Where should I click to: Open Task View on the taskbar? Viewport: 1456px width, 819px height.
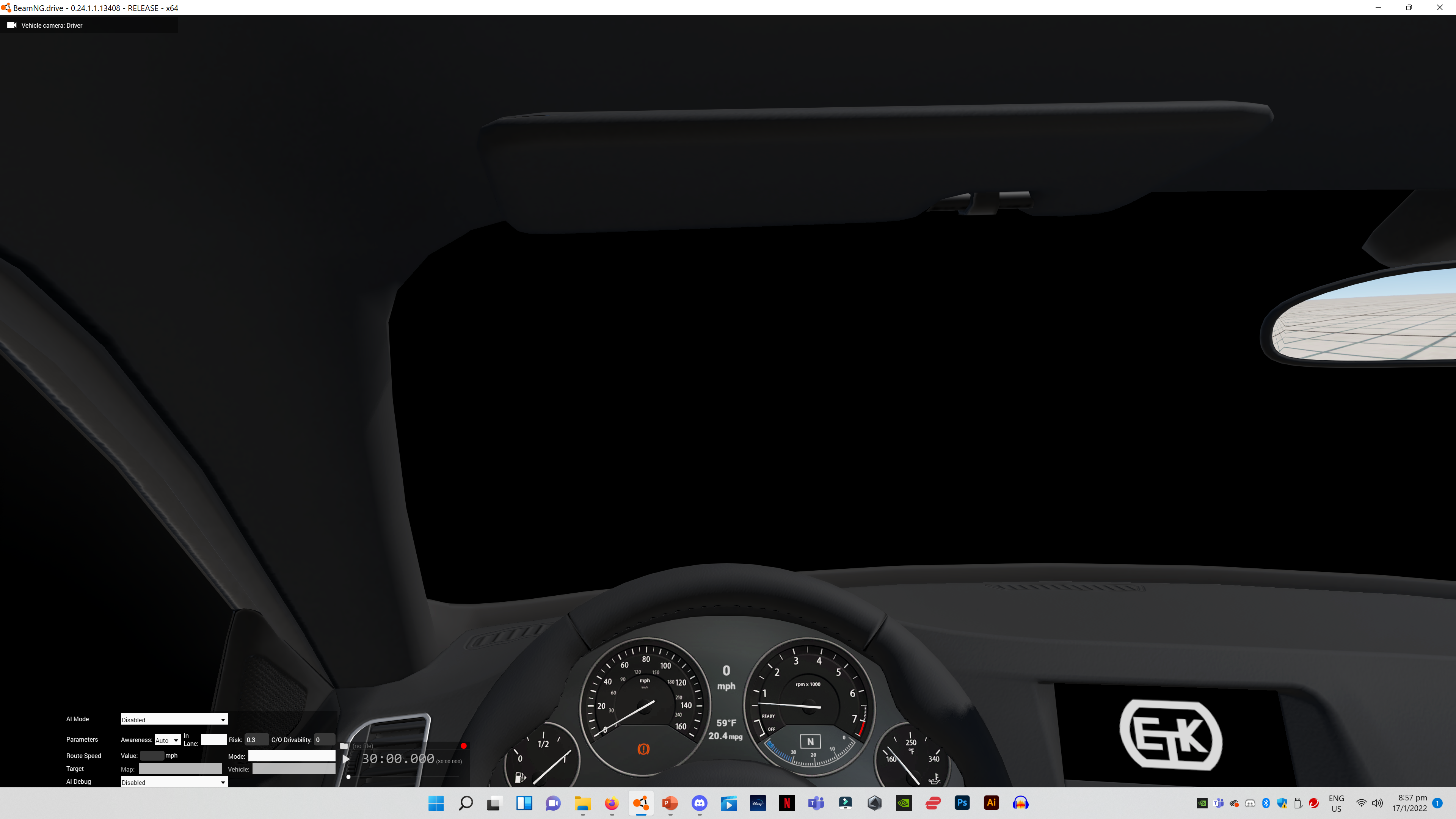click(494, 803)
